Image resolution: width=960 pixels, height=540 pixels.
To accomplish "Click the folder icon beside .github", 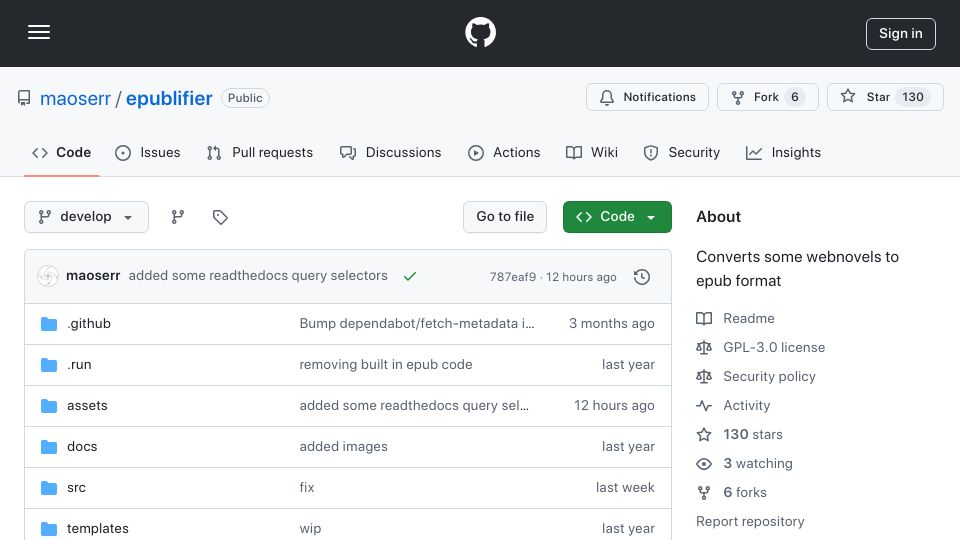I will tap(49, 323).
